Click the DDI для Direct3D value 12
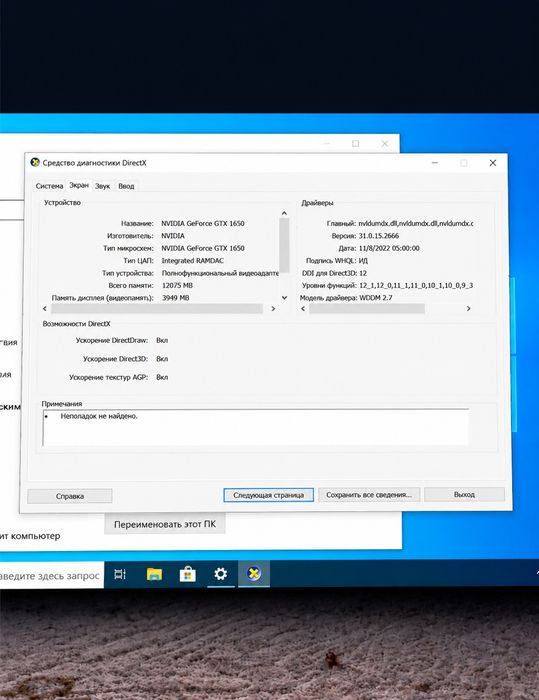Viewport: 539px width, 700px height. click(363, 273)
